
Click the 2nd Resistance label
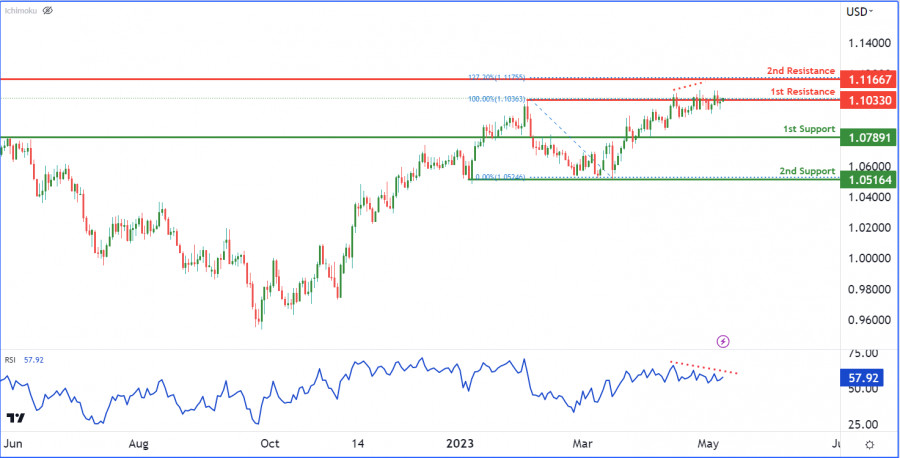pos(801,71)
